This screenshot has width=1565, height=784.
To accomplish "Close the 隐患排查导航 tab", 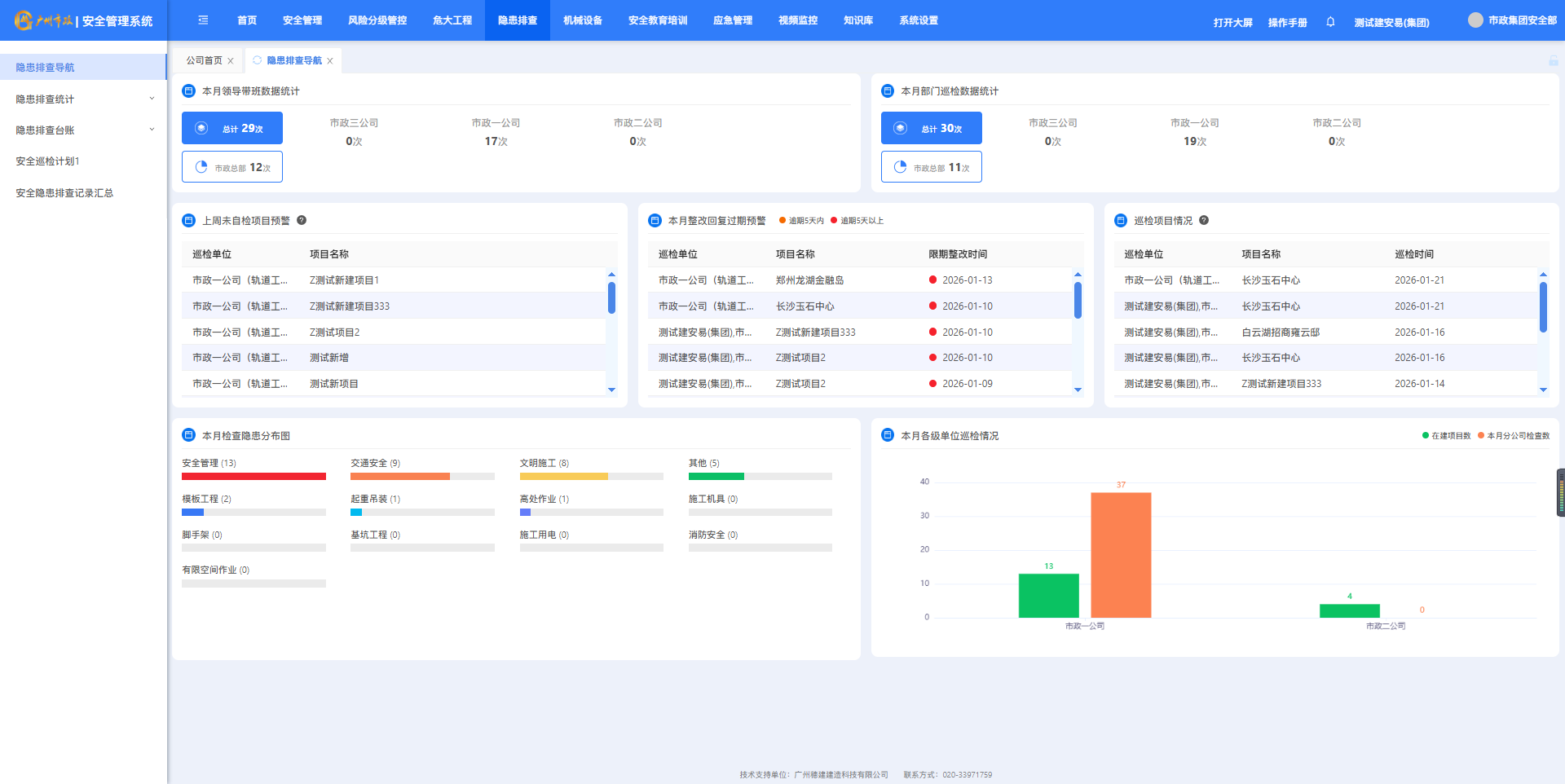I will [x=330, y=61].
